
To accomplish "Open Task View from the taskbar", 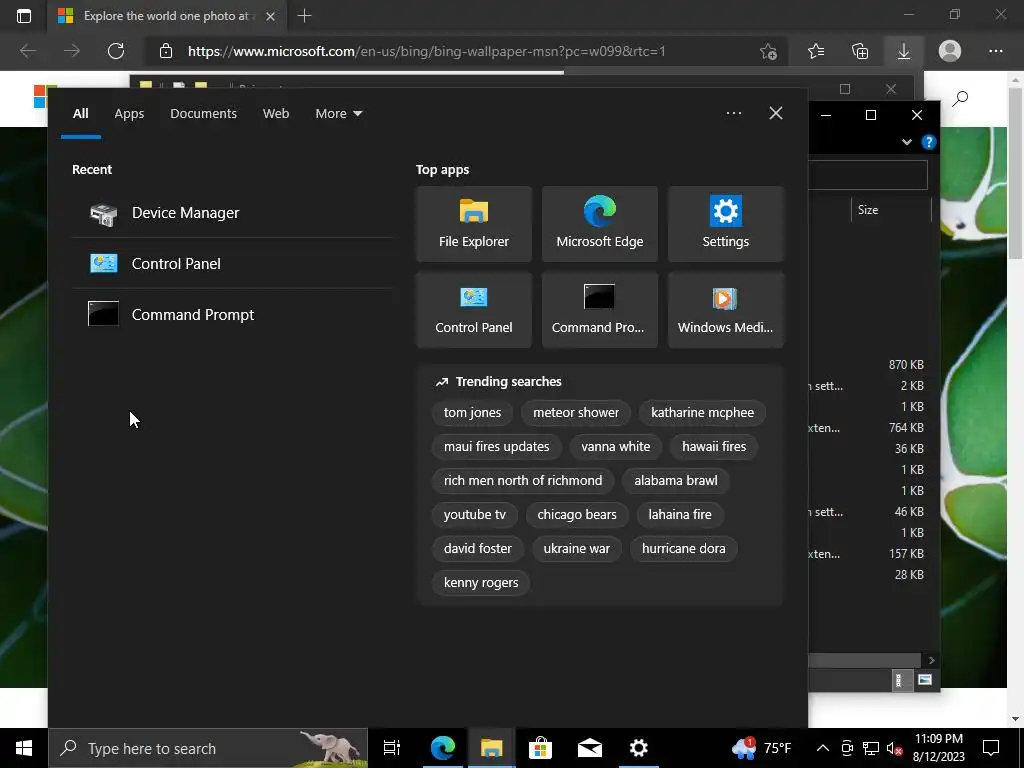I will click(392, 748).
